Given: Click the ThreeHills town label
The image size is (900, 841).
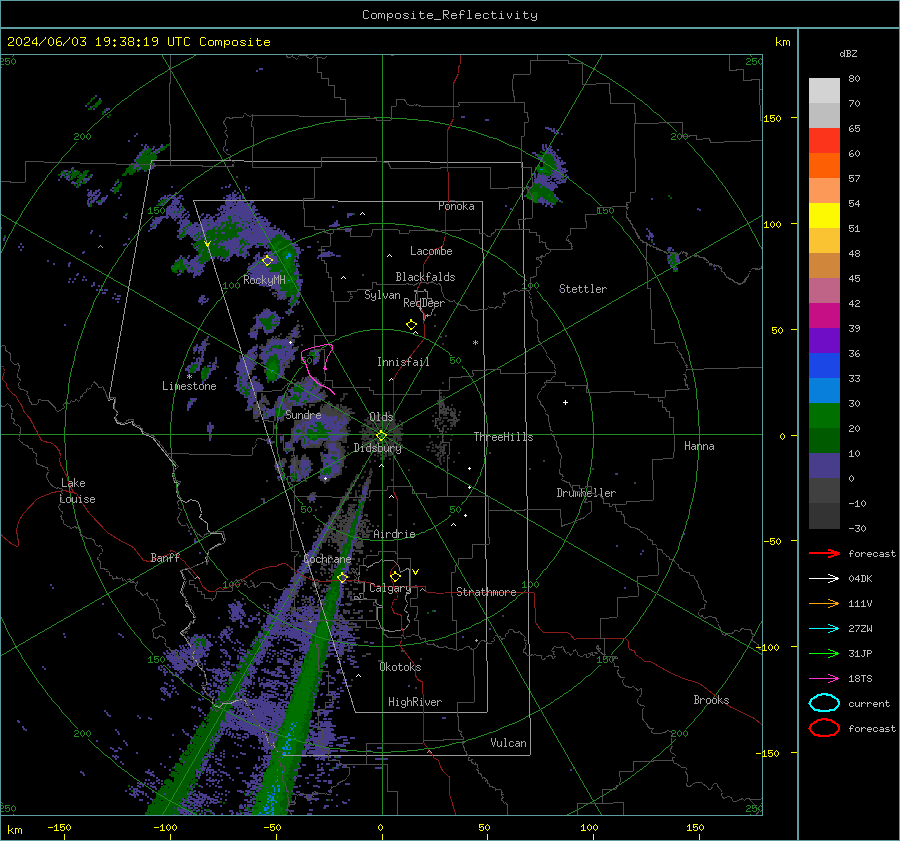Looking at the screenshot, I should 503,437.
